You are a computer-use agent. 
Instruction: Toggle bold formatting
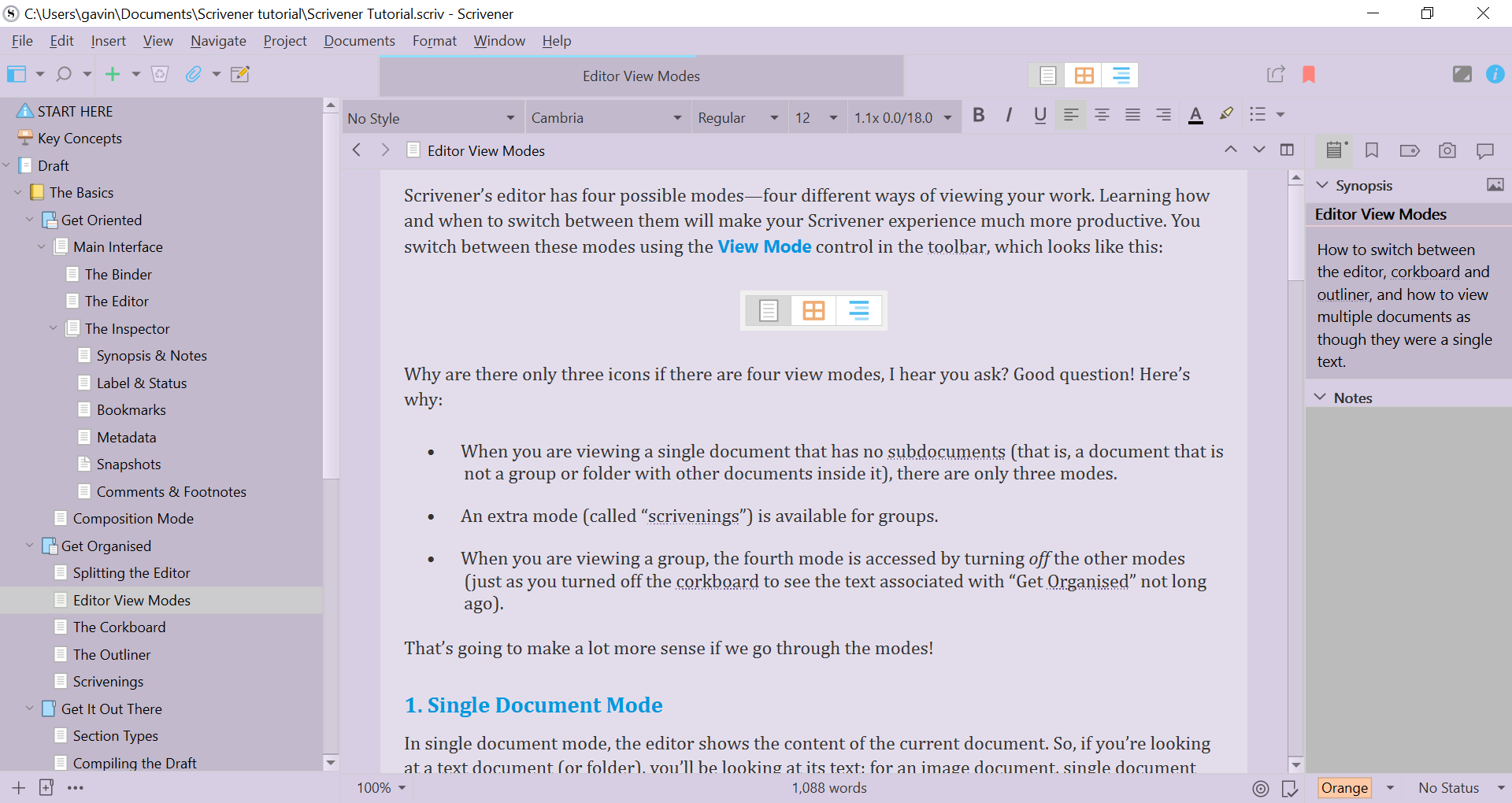pos(979,115)
